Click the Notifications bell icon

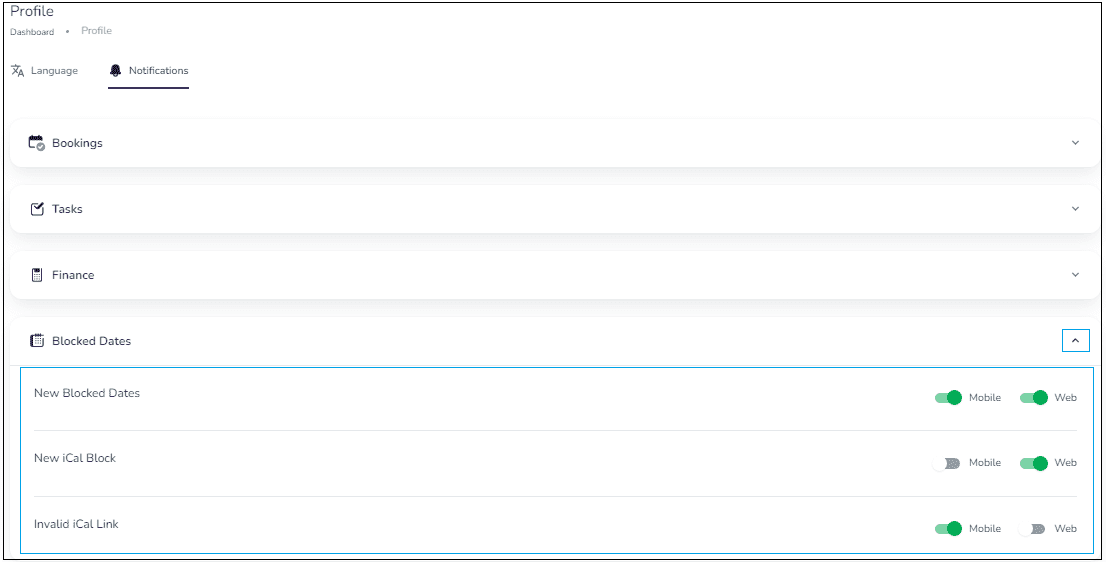click(x=116, y=71)
